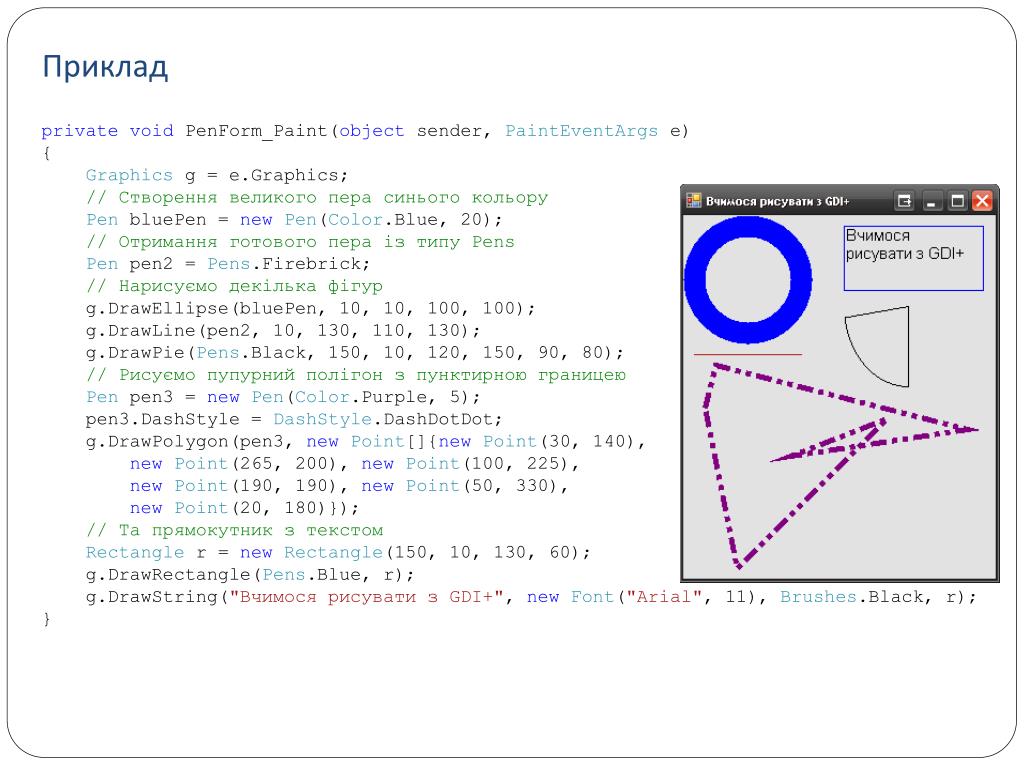1024x768 pixels.
Task: Click the extra title bar button left of minimize
Action: point(904,201)
